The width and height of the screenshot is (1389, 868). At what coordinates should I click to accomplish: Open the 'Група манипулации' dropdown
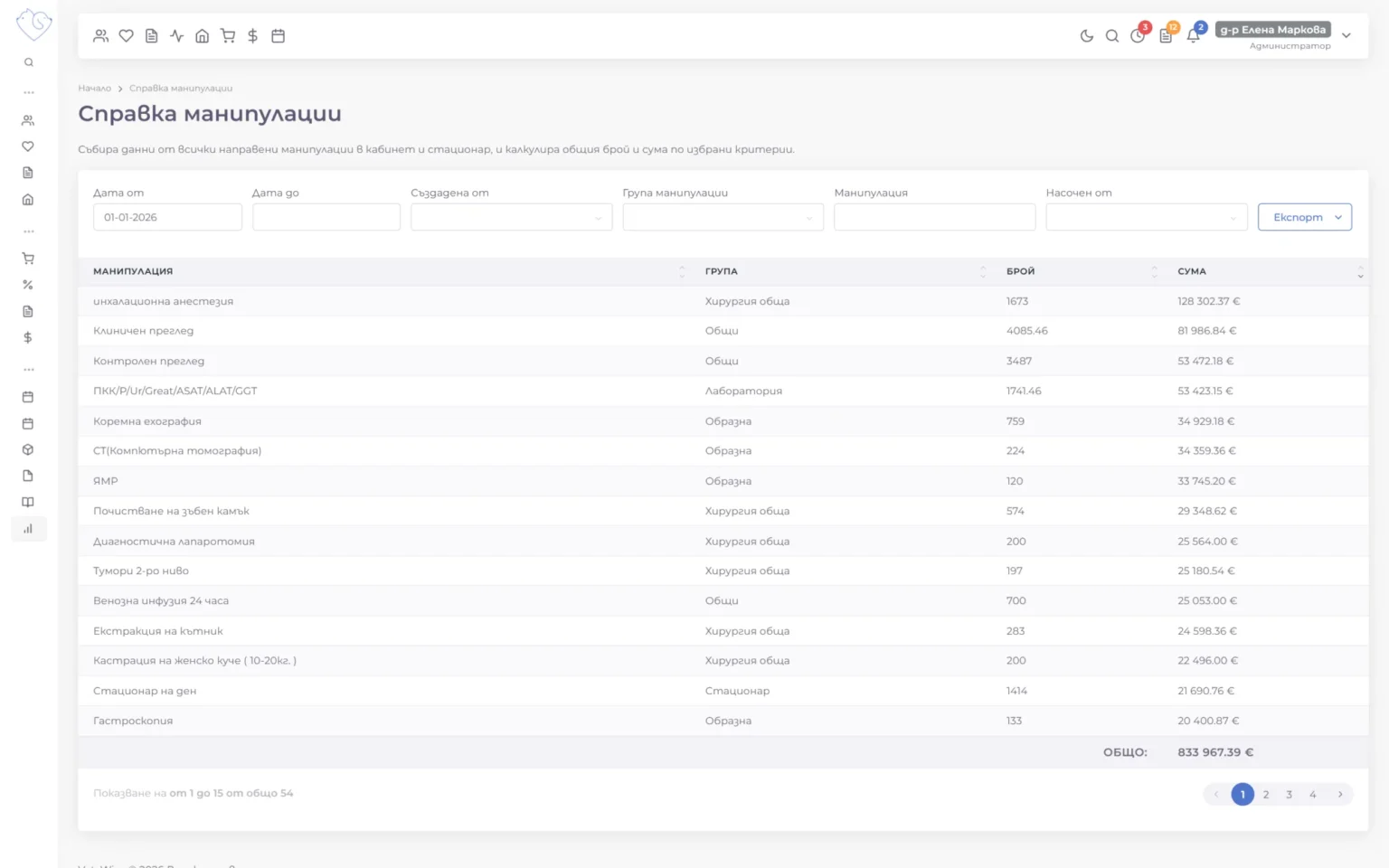coord(723,217)
